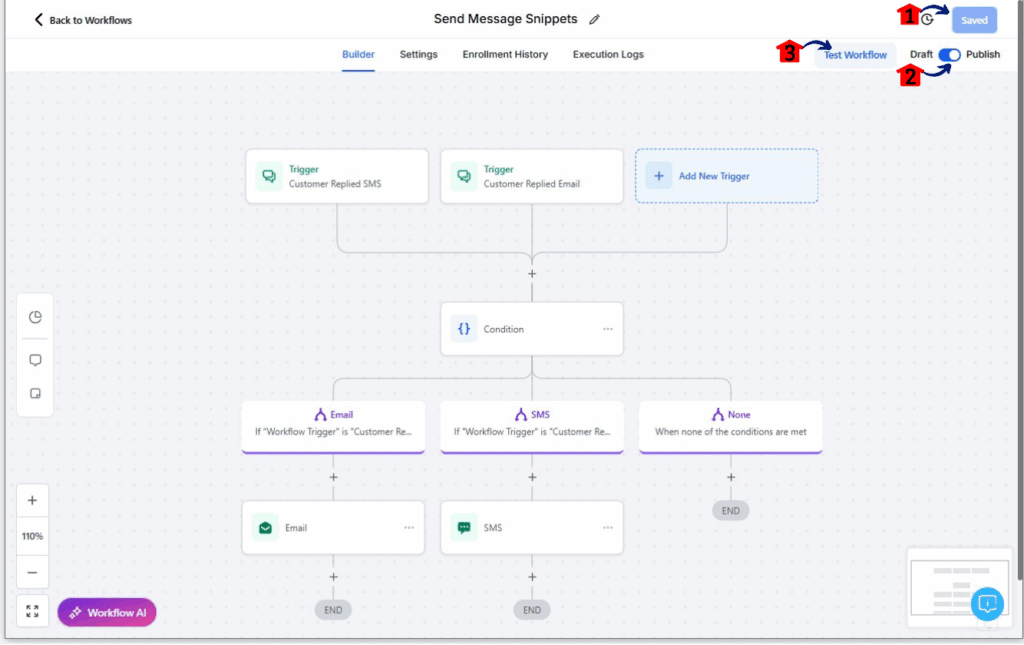This screenshot has width=1024, height=645.
Task: Open sticky note icon in sidebar
Action: 35,394
